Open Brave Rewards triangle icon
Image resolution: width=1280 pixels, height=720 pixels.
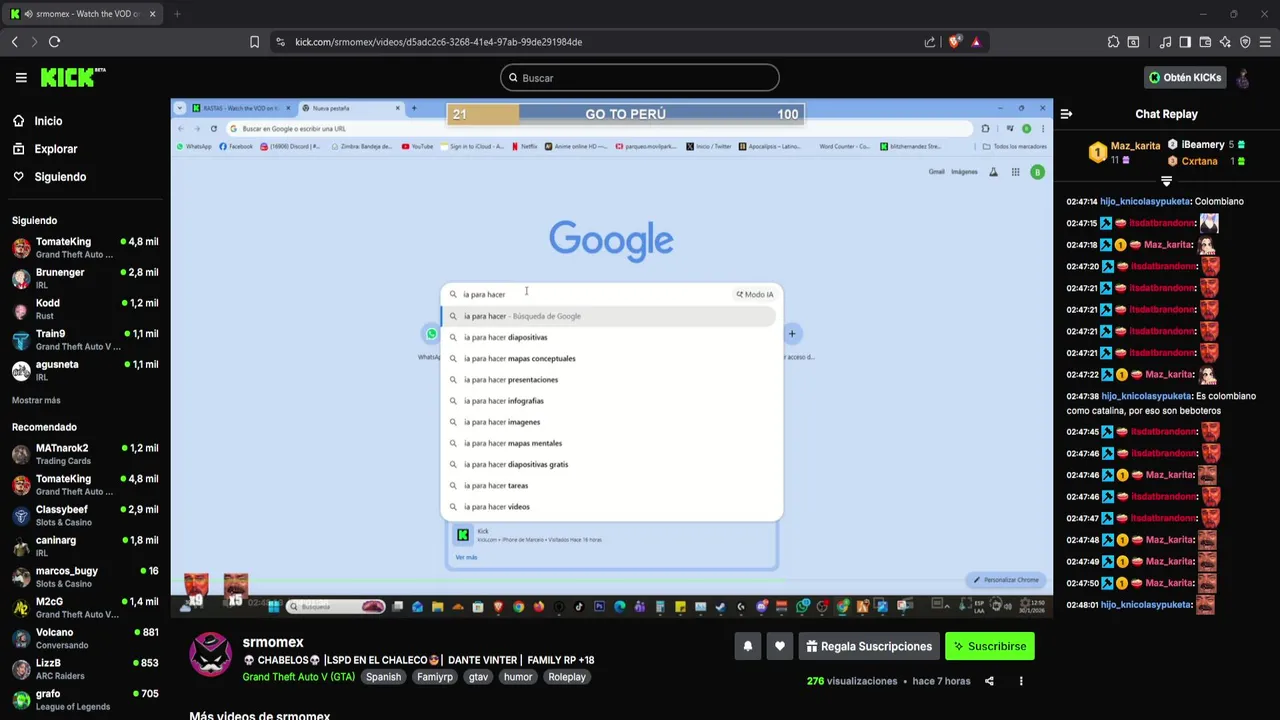click(x=976, y=42)
